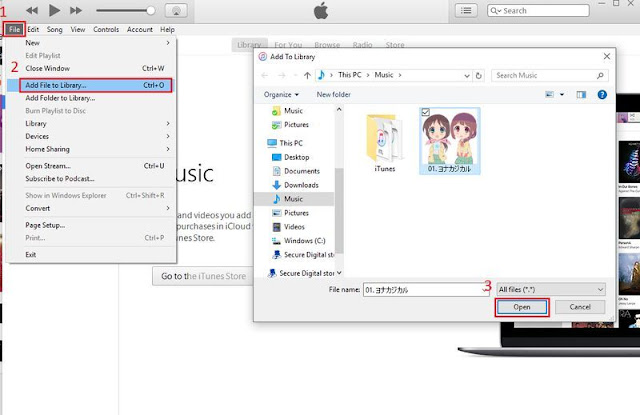
Task: Click the iTunes volume slider knob
Action: [151, 11]
